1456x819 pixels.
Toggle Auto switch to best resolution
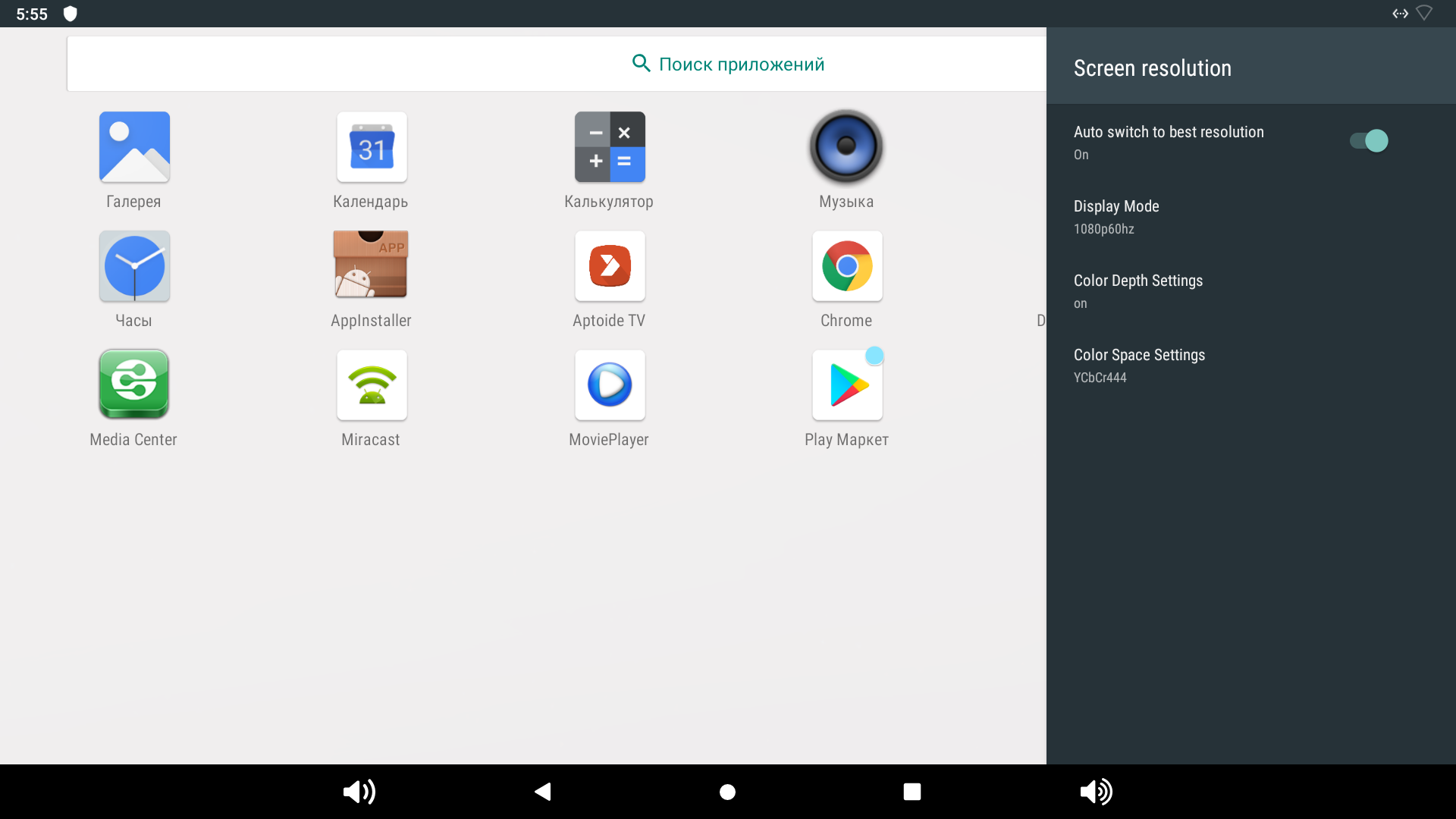click(x=1369, y=141)
